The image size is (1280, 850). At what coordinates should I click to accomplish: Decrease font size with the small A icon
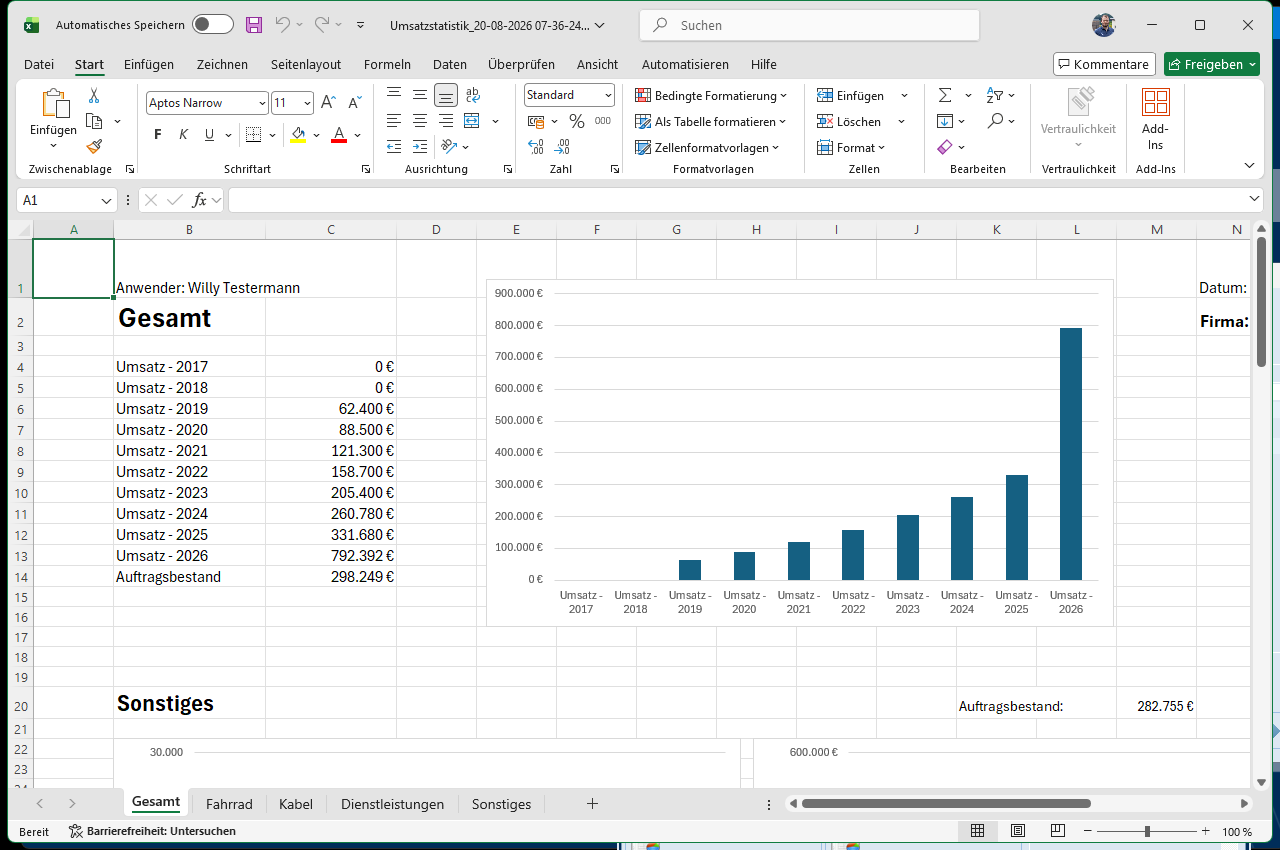[x=354, y=103]
